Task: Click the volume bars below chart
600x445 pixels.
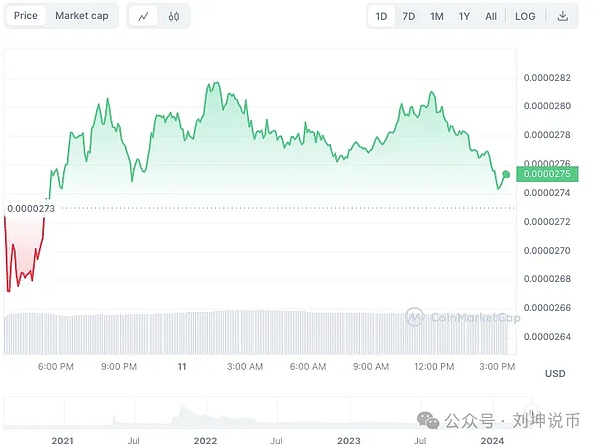Action: (260, 332)
